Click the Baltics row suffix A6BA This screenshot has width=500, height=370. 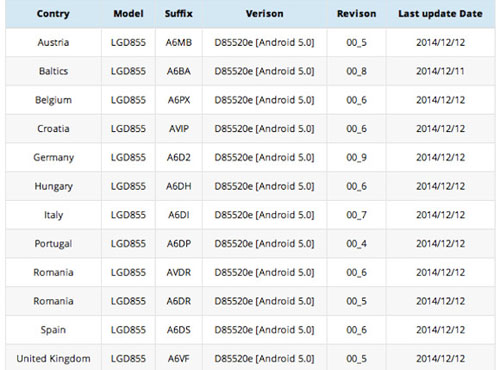pos(179,71)
